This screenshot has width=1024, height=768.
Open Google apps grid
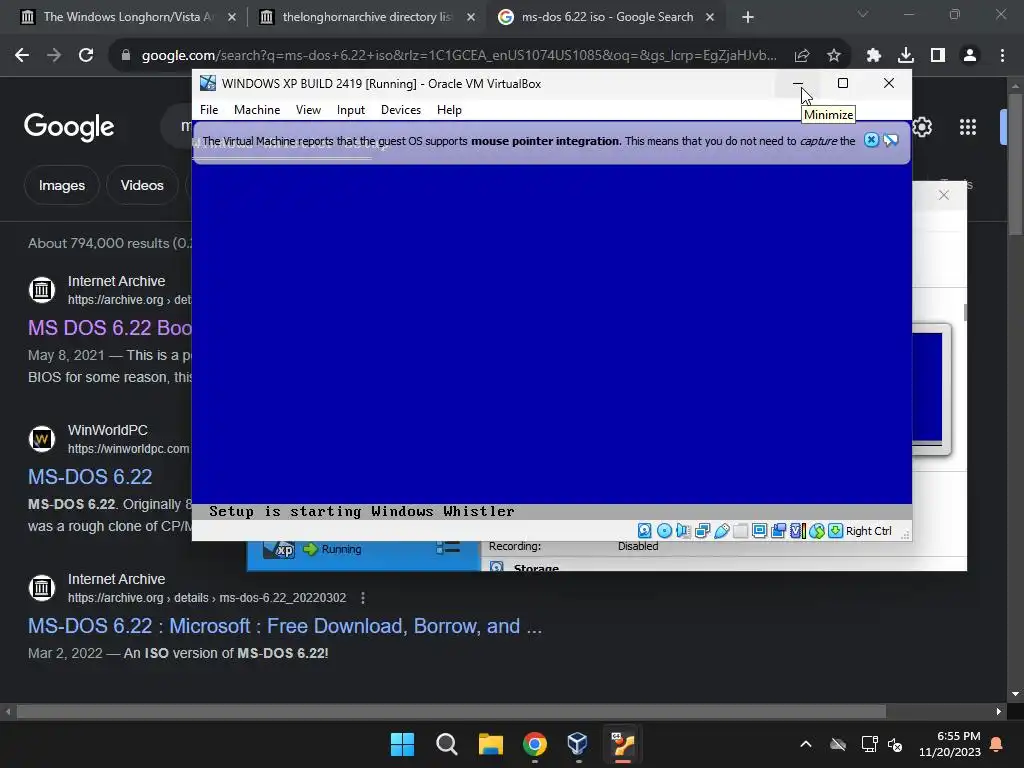(968, 127)
